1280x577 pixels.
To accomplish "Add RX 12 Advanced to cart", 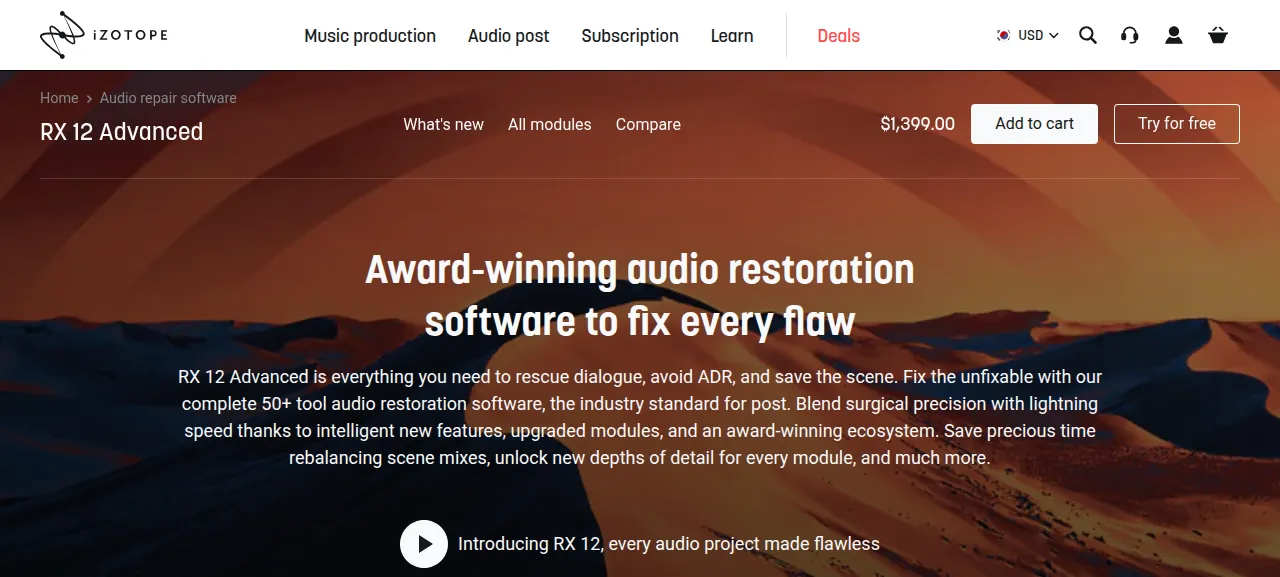I will pos(1034,124).
